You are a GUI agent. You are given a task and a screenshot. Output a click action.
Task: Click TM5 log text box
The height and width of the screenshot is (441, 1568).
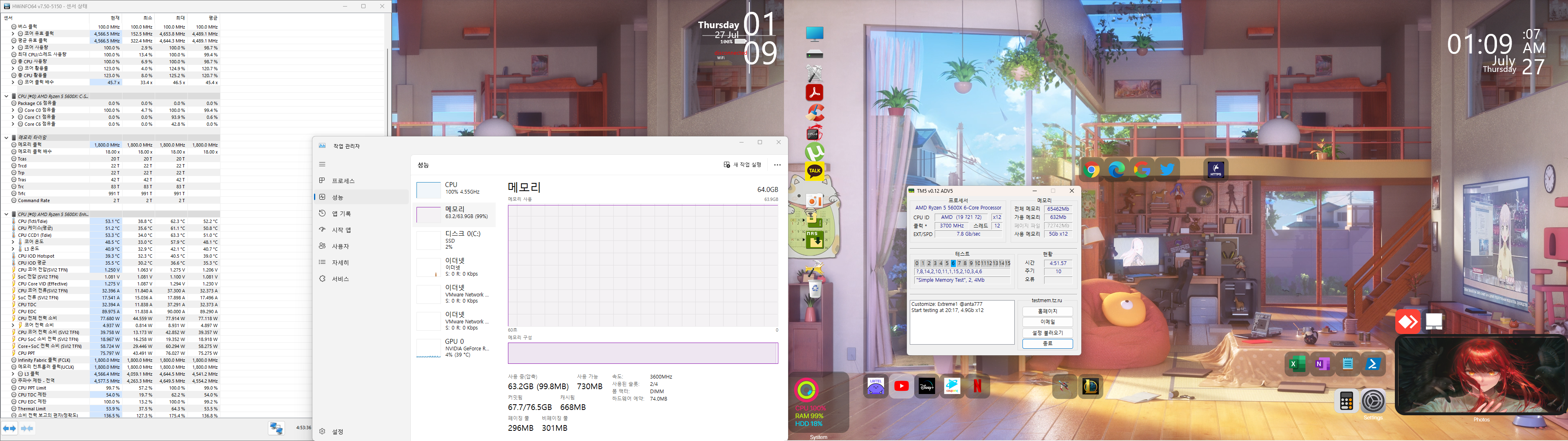(x=962, y=322)
